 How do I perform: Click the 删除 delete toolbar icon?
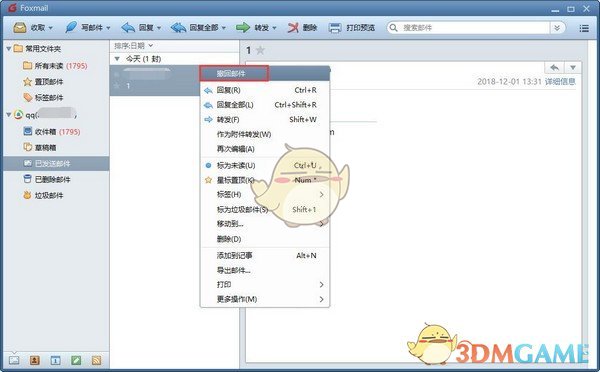point(293,28)
